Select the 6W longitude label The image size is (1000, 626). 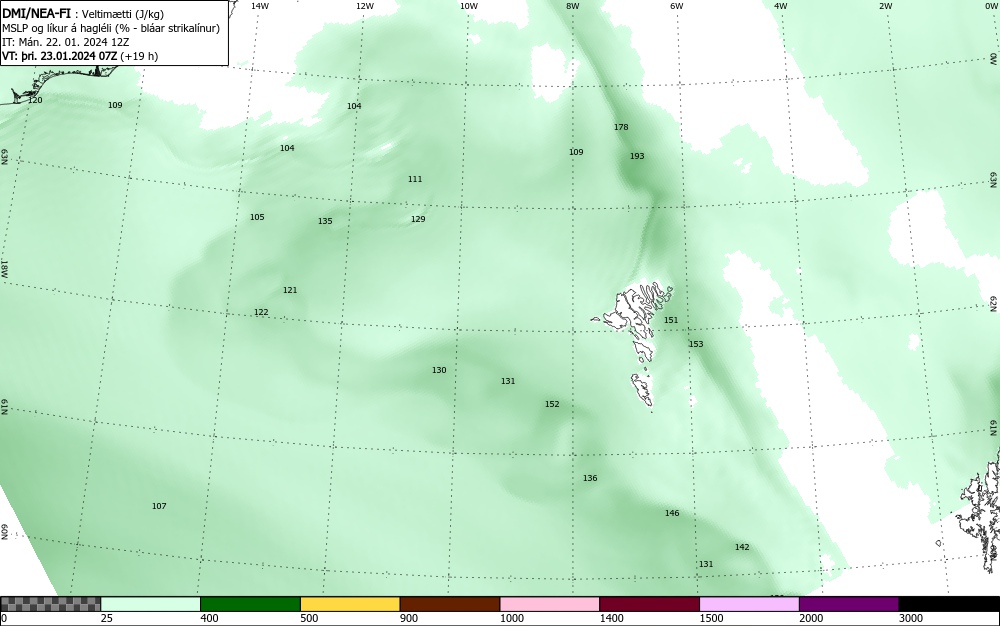coord(677,6)
